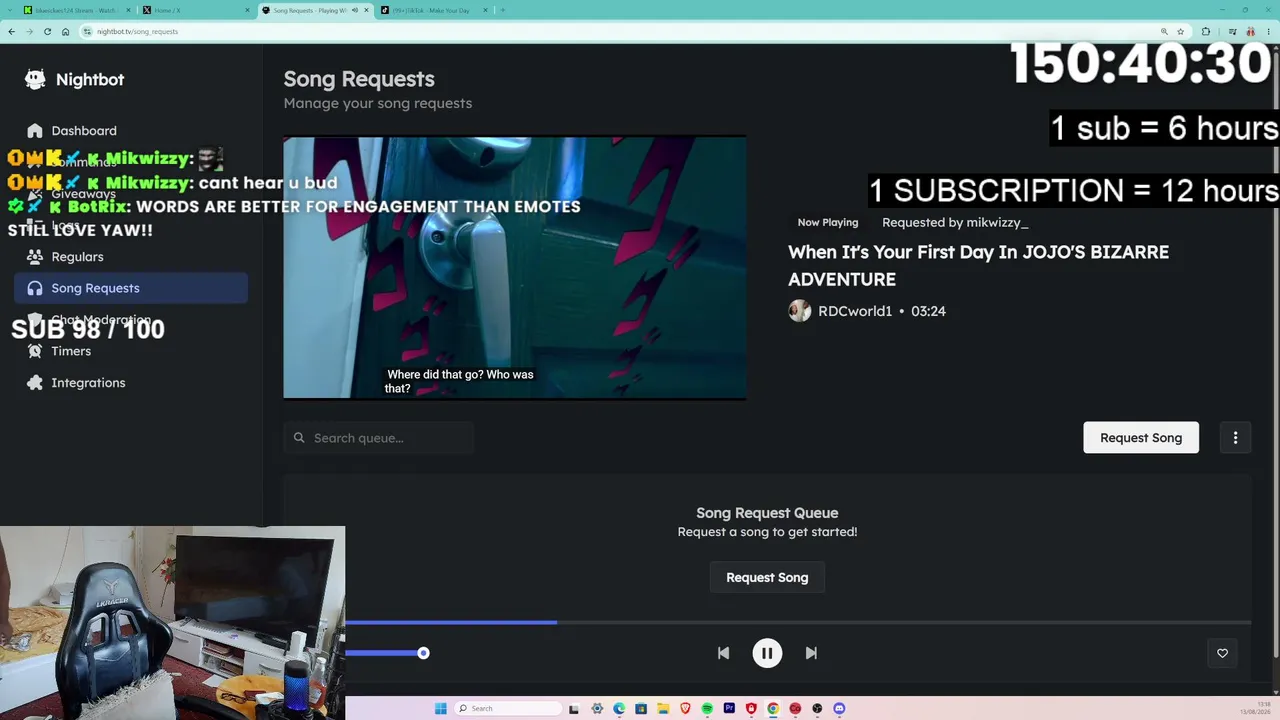This screenshot has height=720, width=1280.
Task: Open Premiere Pro from the taskbar
Action: [x=729, y=709]
